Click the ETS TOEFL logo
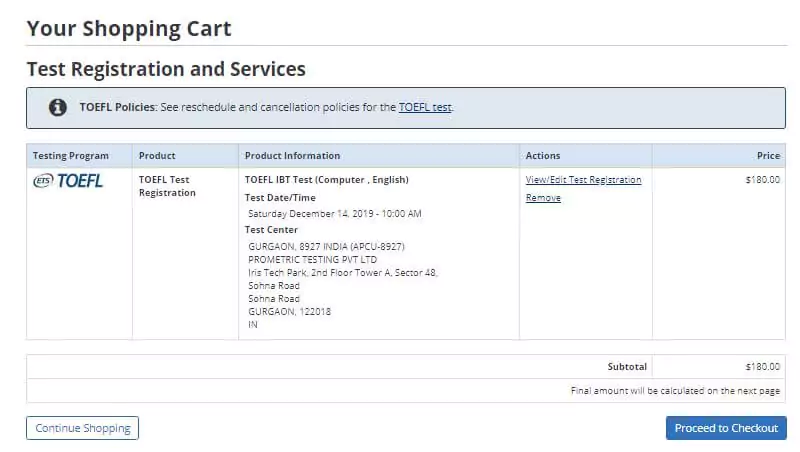This screenshot has height=452, width=800. [68, 181]
